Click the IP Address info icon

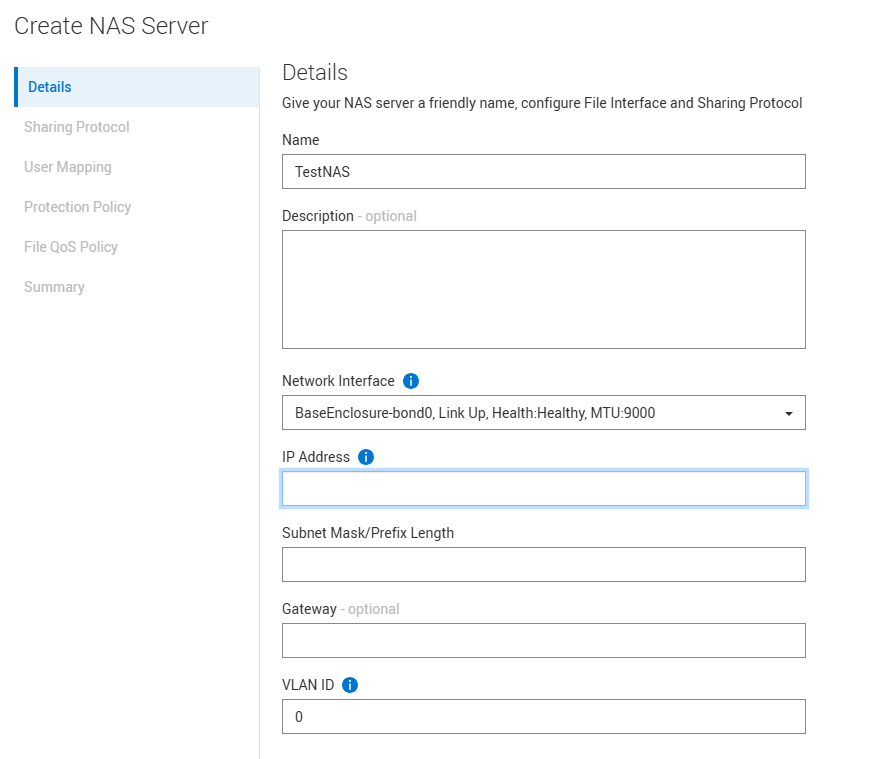tap(365, 457)
